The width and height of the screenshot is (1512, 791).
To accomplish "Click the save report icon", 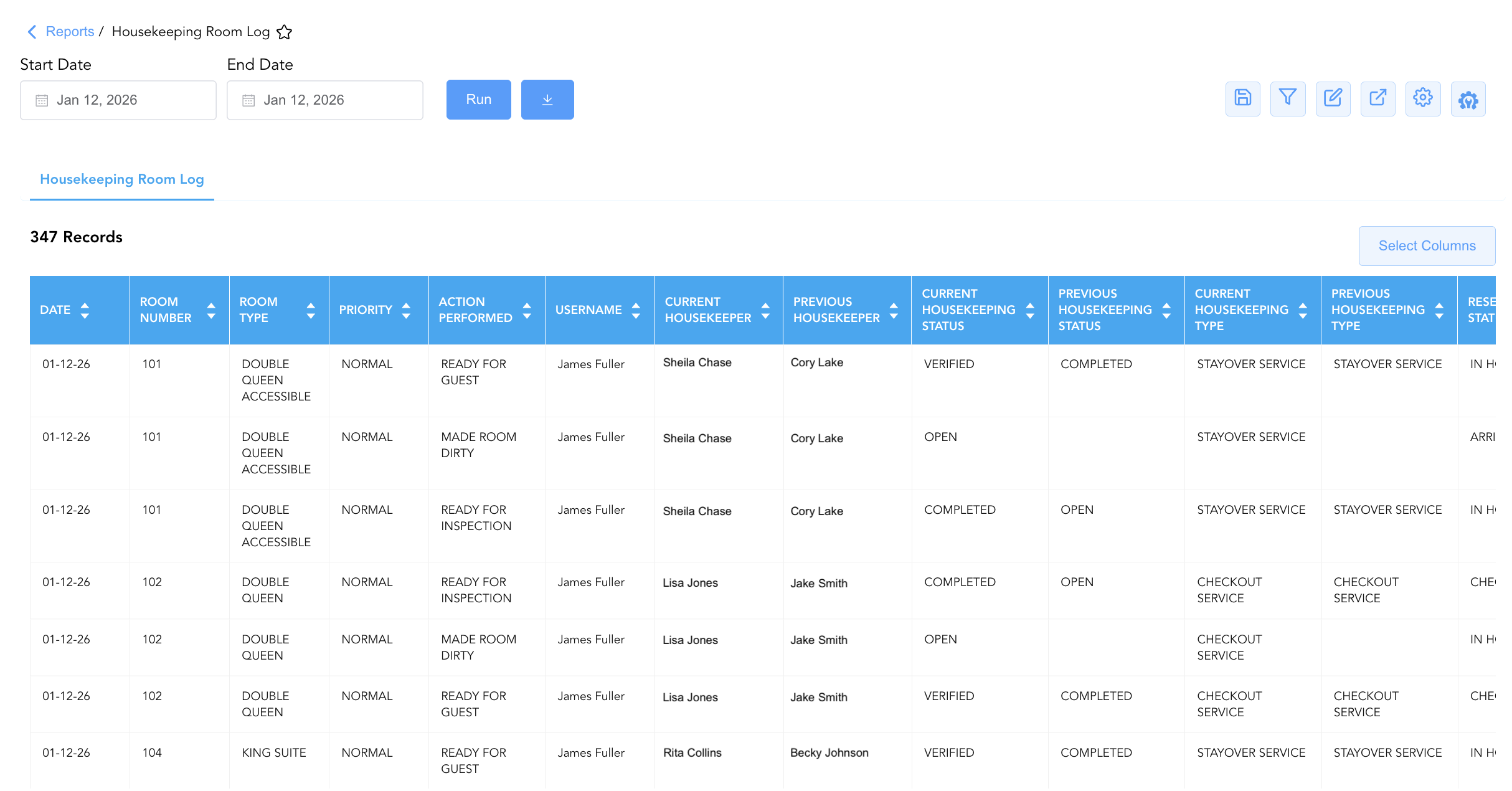I will (1242, 99).
